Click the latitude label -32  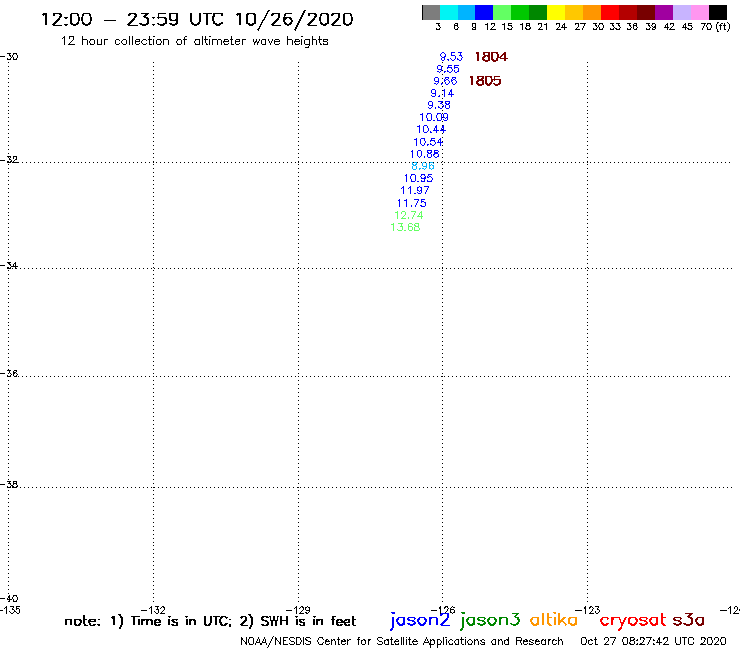[9, 160]
